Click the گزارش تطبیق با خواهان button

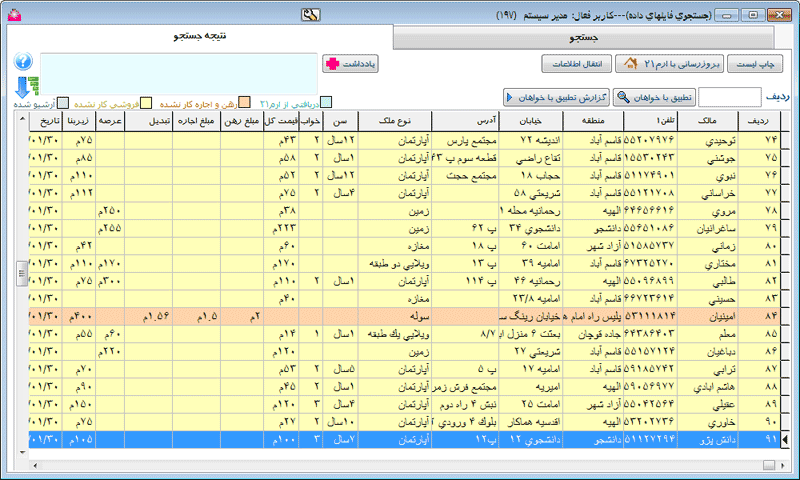point(557,97)
